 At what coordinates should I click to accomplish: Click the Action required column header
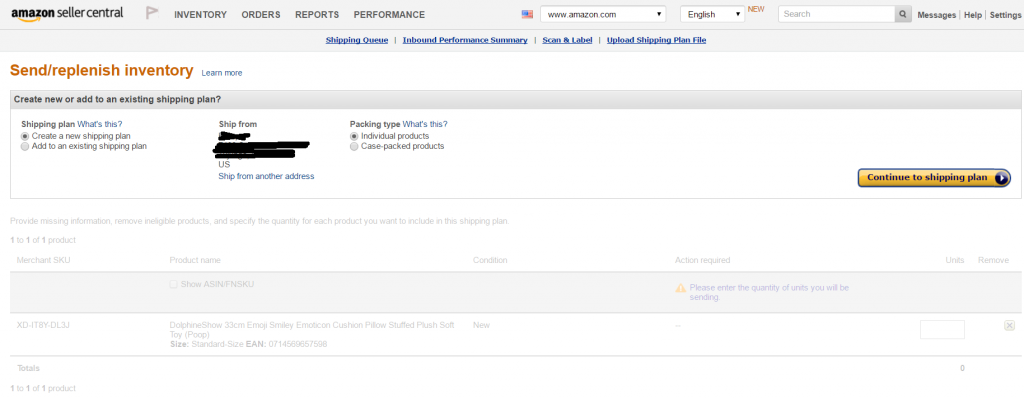click(x=703, y=260)
